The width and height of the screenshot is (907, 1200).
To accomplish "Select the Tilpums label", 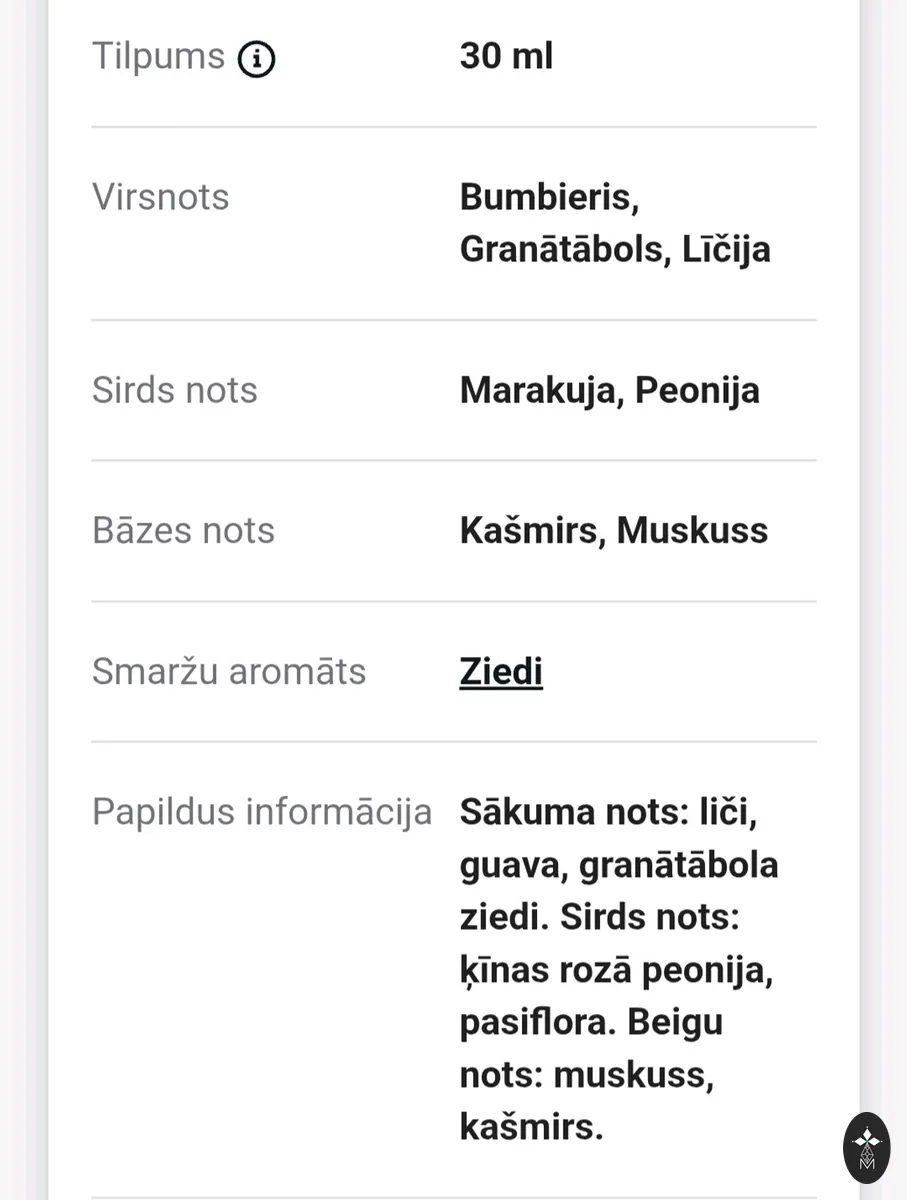I will point(158,56).
